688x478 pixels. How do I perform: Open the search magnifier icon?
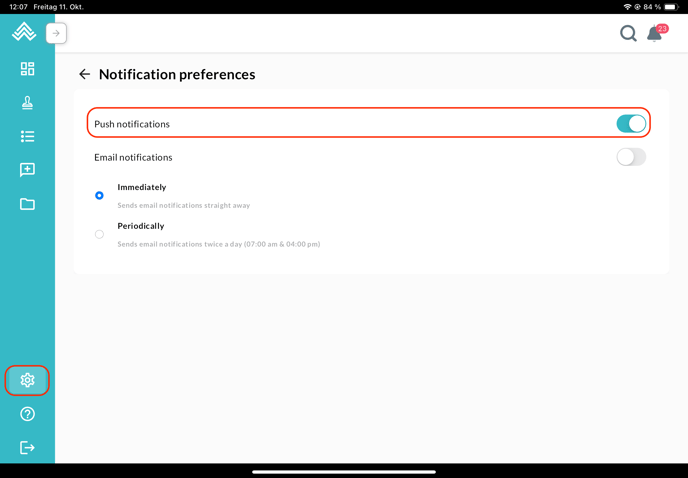click(x=628, y=34)
